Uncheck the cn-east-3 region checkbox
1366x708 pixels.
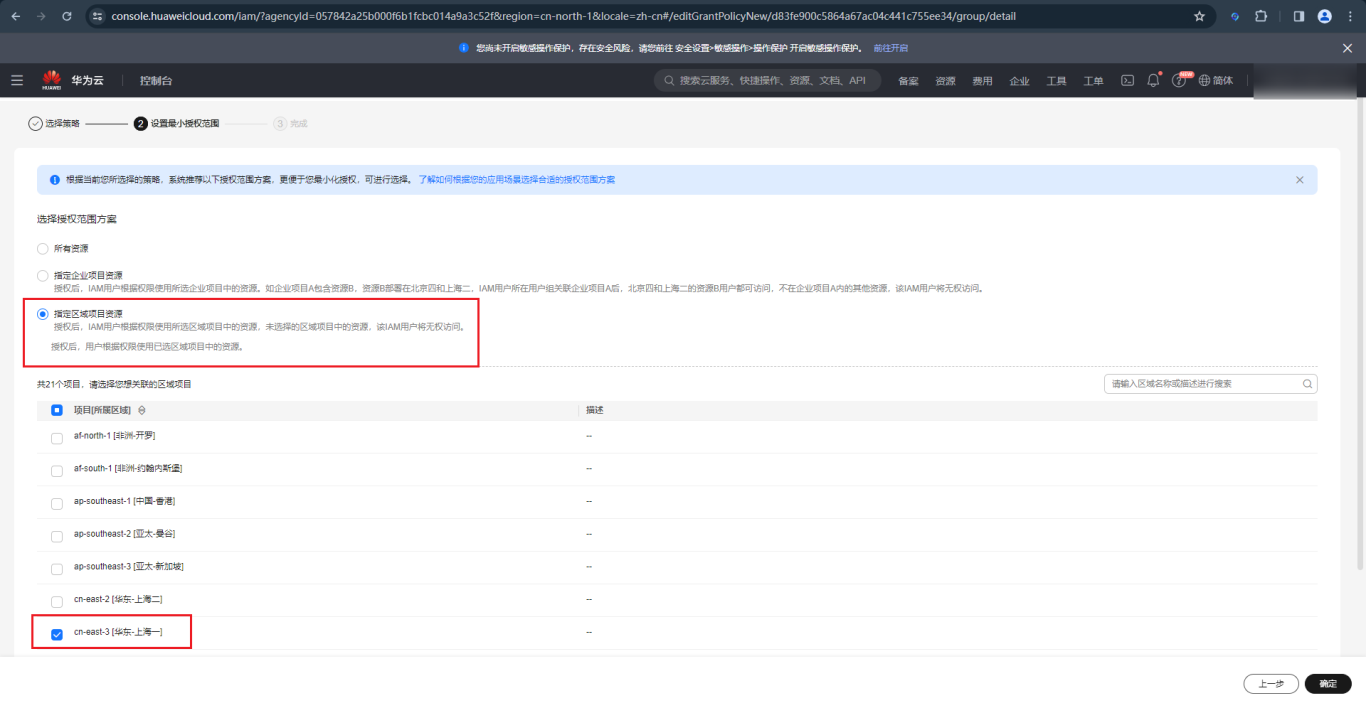coord(57,634)
